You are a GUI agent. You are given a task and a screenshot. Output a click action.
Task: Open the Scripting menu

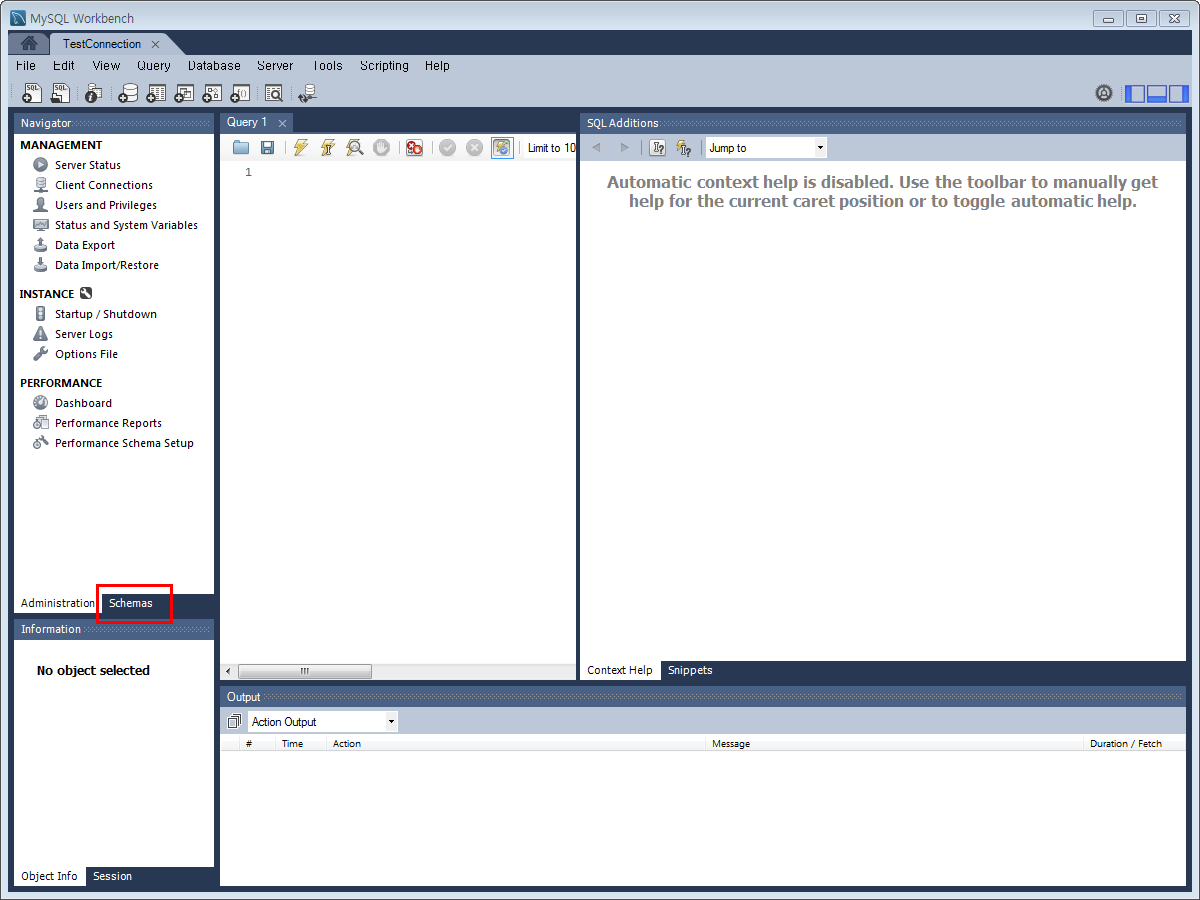[x=384, y=66]
